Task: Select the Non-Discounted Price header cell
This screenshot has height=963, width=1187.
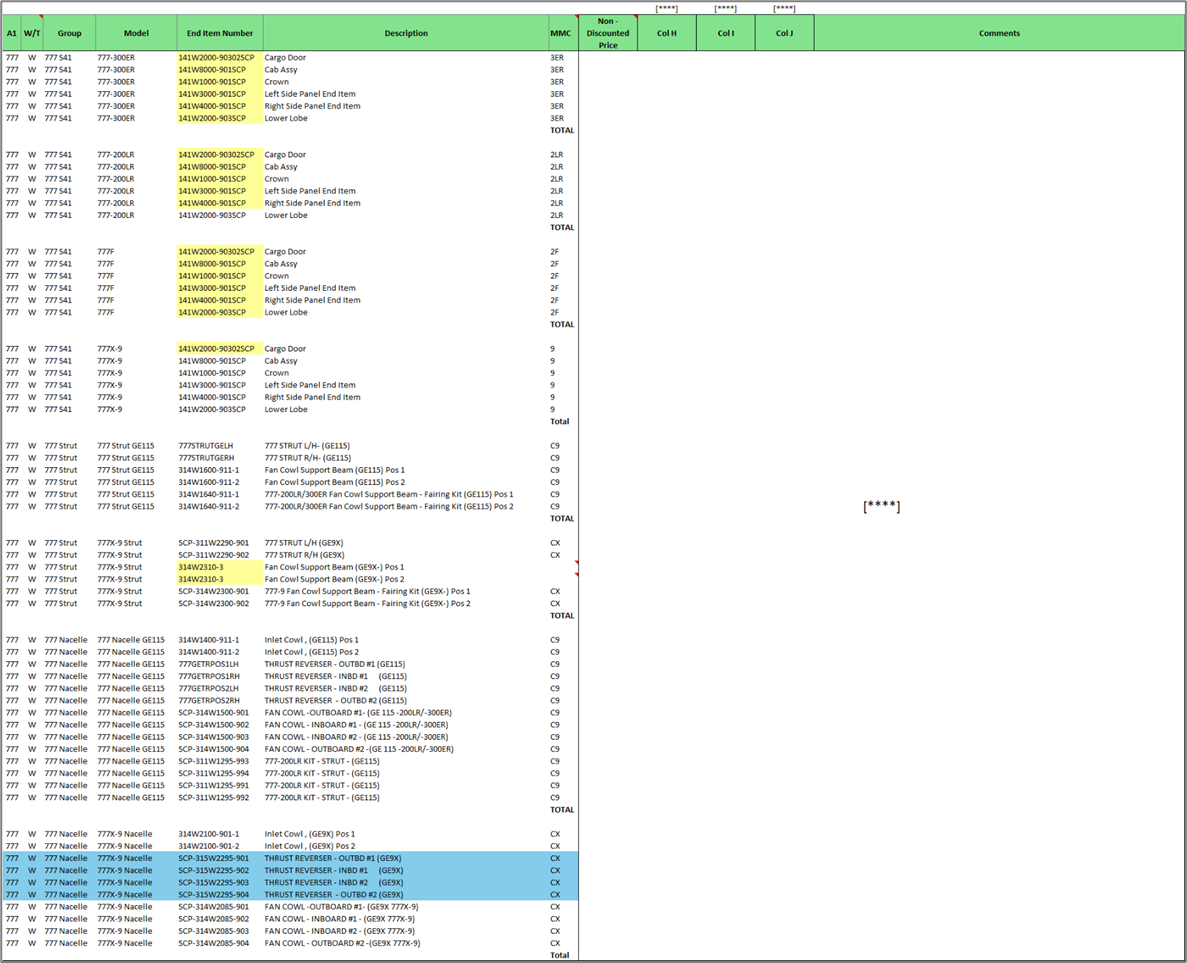Action: [x=607, y=33]
